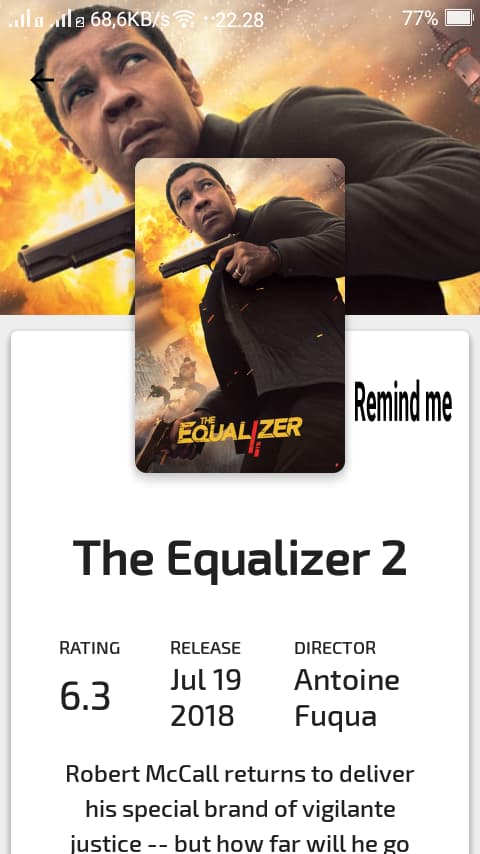Tap the 77% battery percentage text
The width and height of the screenshot is (480, 854).
[420, 19]
